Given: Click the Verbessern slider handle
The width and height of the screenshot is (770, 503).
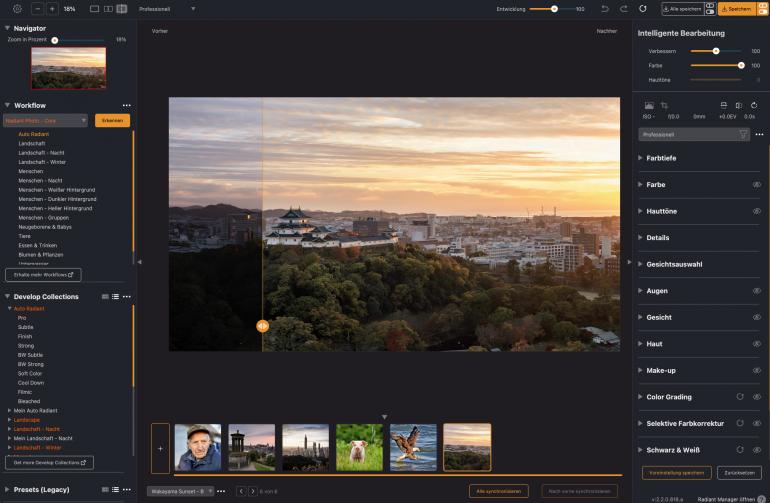Looking at the screenshot, I should point(716,50).
